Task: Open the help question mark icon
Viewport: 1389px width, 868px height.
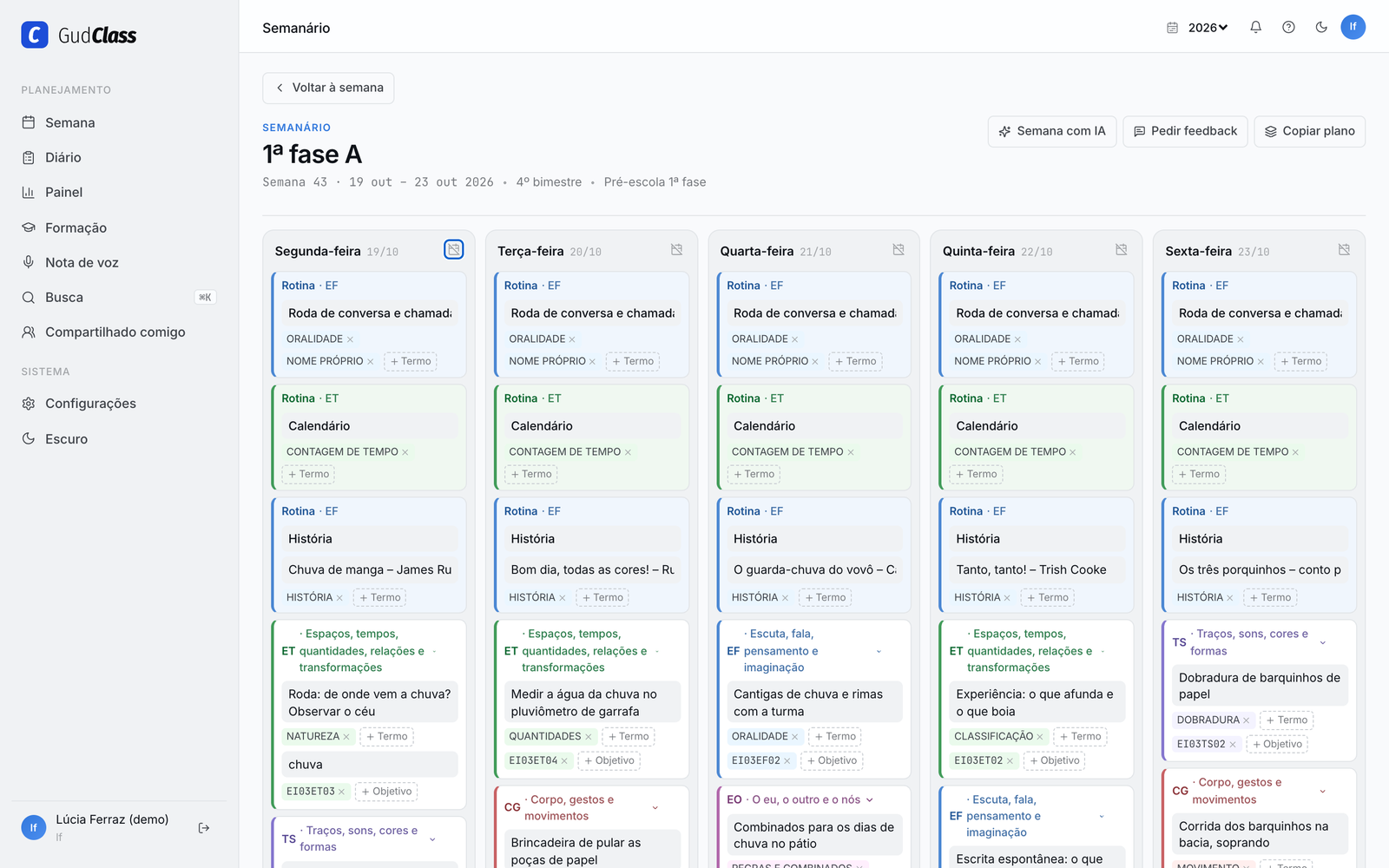Action: tap(1288, 27)
